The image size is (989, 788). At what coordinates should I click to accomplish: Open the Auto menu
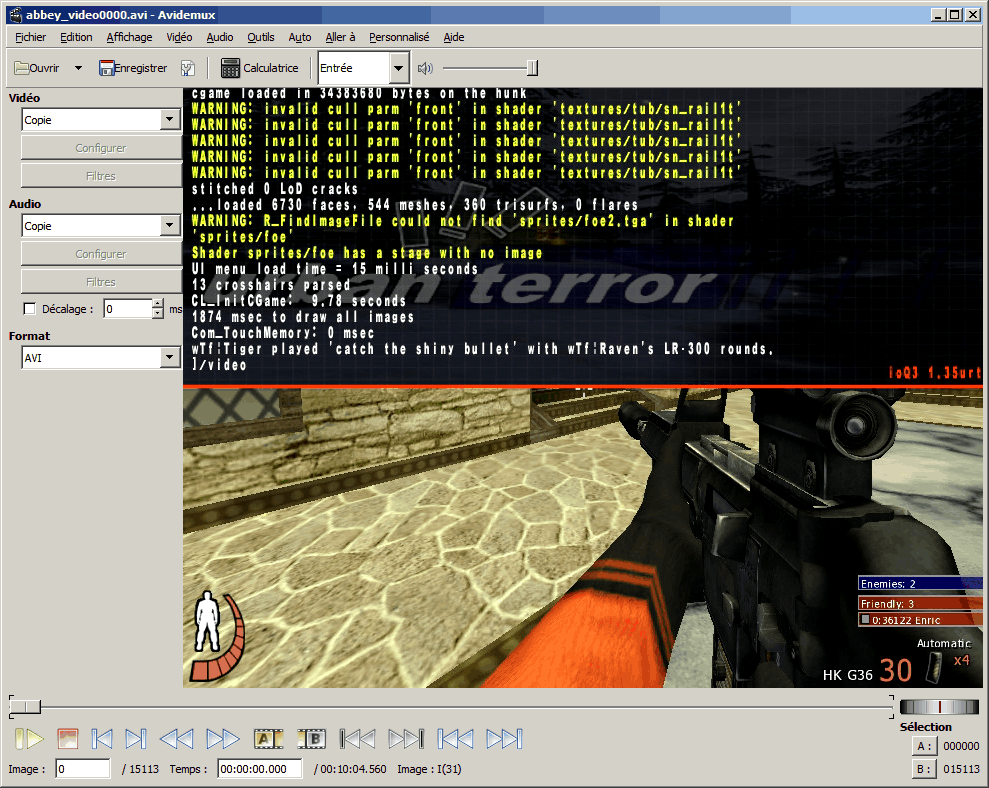pos(300,37)
